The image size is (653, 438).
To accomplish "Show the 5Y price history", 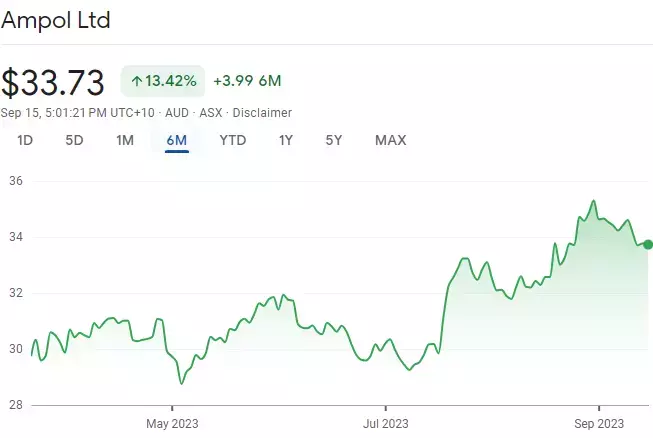I will click(334, 140).
